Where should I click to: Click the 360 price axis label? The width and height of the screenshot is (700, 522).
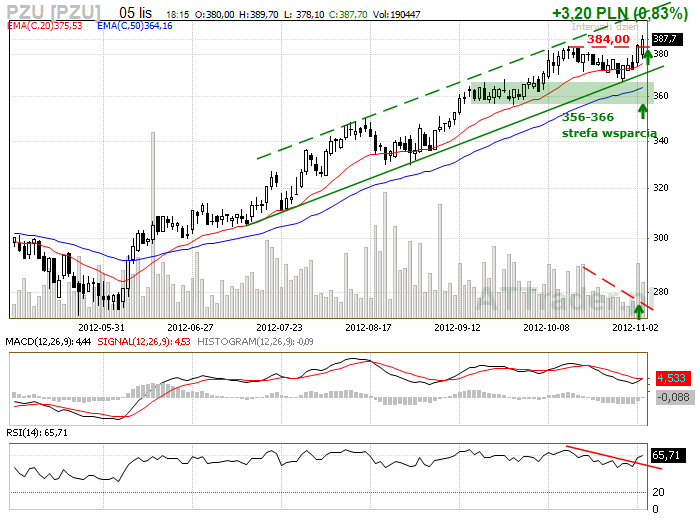click(661, 96)
